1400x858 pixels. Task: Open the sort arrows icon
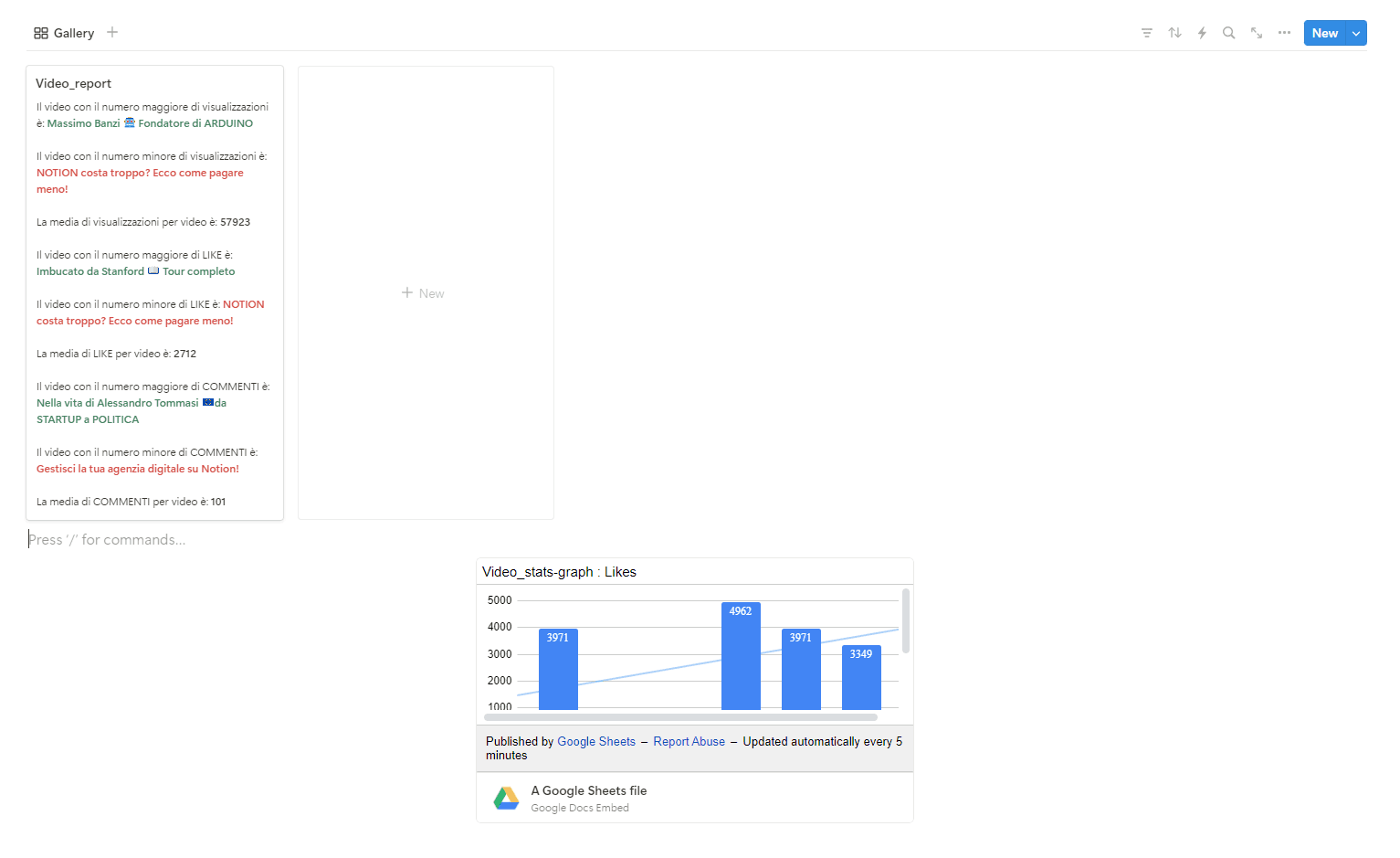[1174, 33]
